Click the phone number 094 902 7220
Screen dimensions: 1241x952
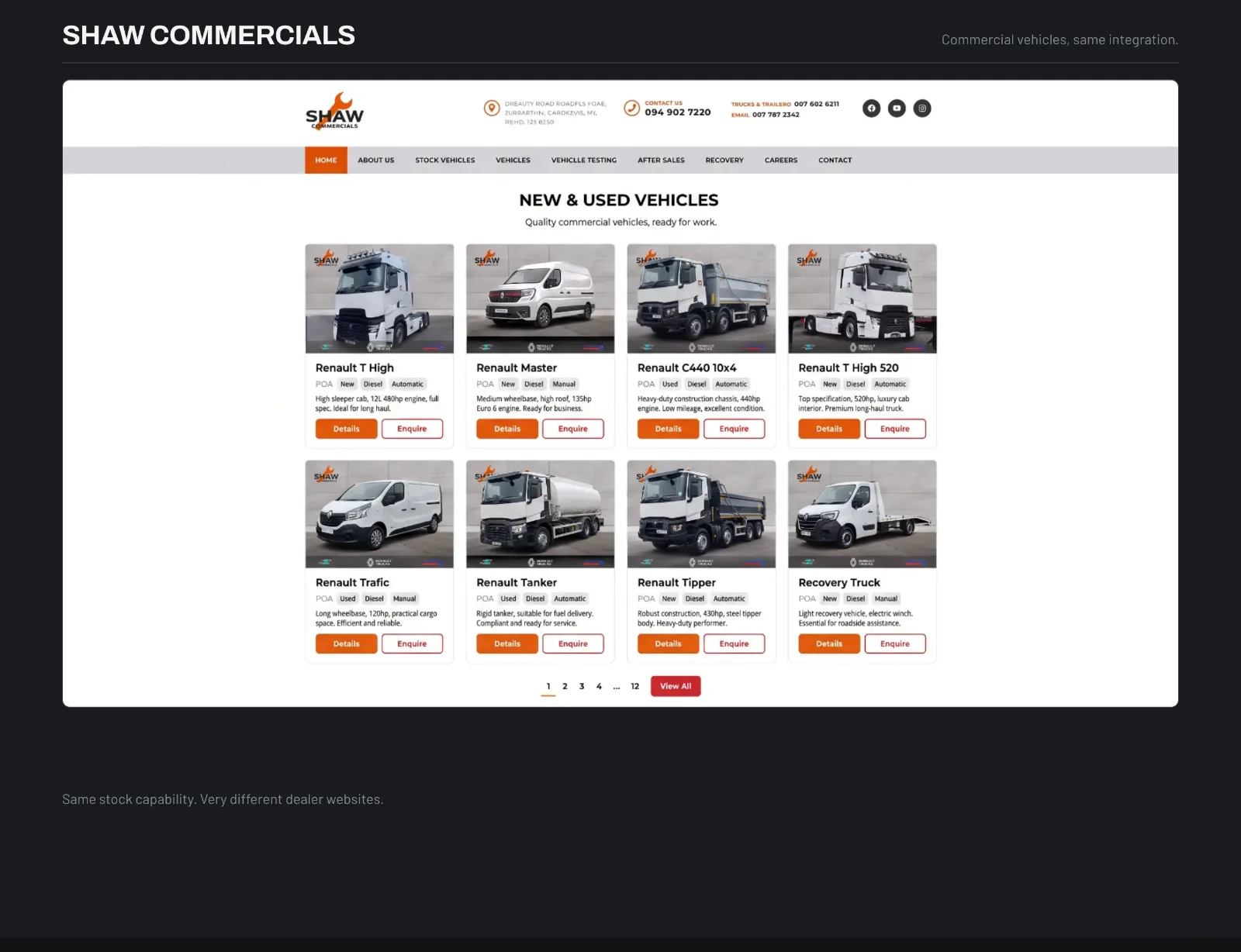tap(678, 112)
